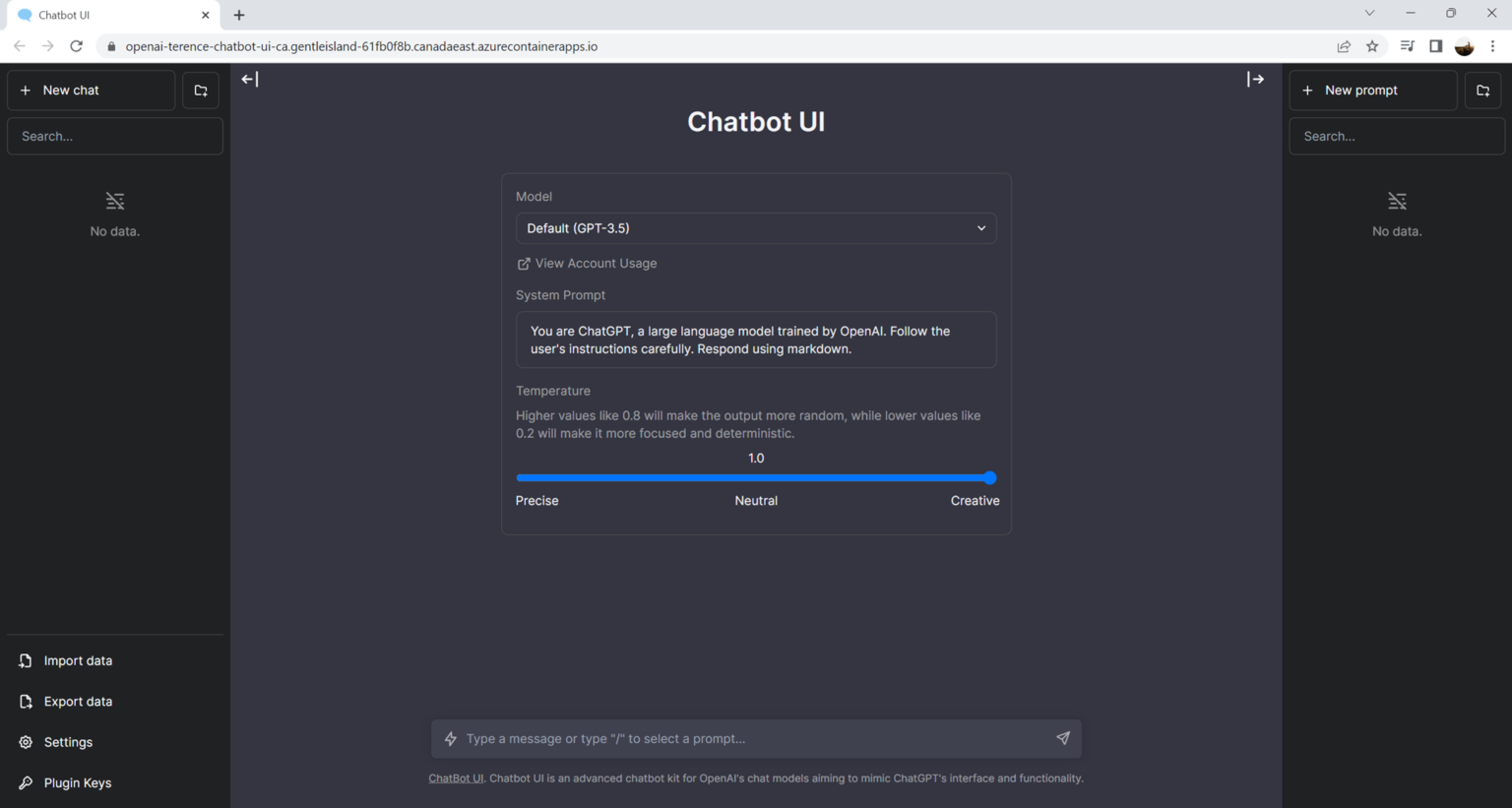Image resolution: width=1512 pixels, height=808 pixels.
Task: Edit the System Prompt text box
Action: tap(756, 340)
